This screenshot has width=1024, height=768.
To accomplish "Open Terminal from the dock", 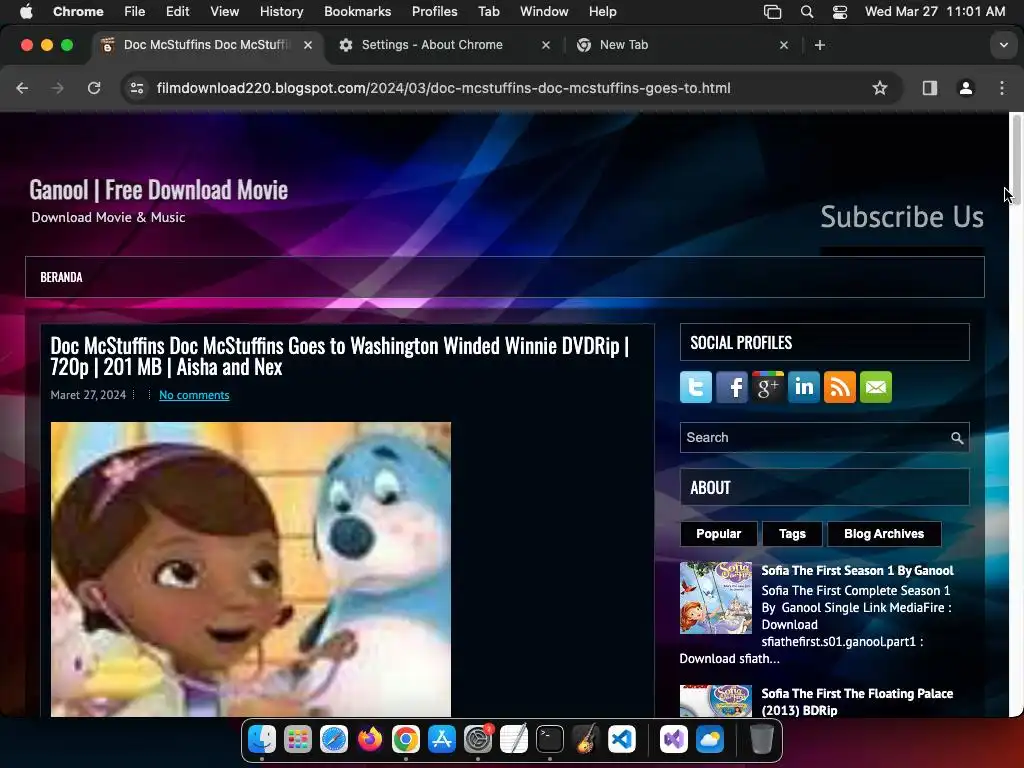I will coord(550,739).
